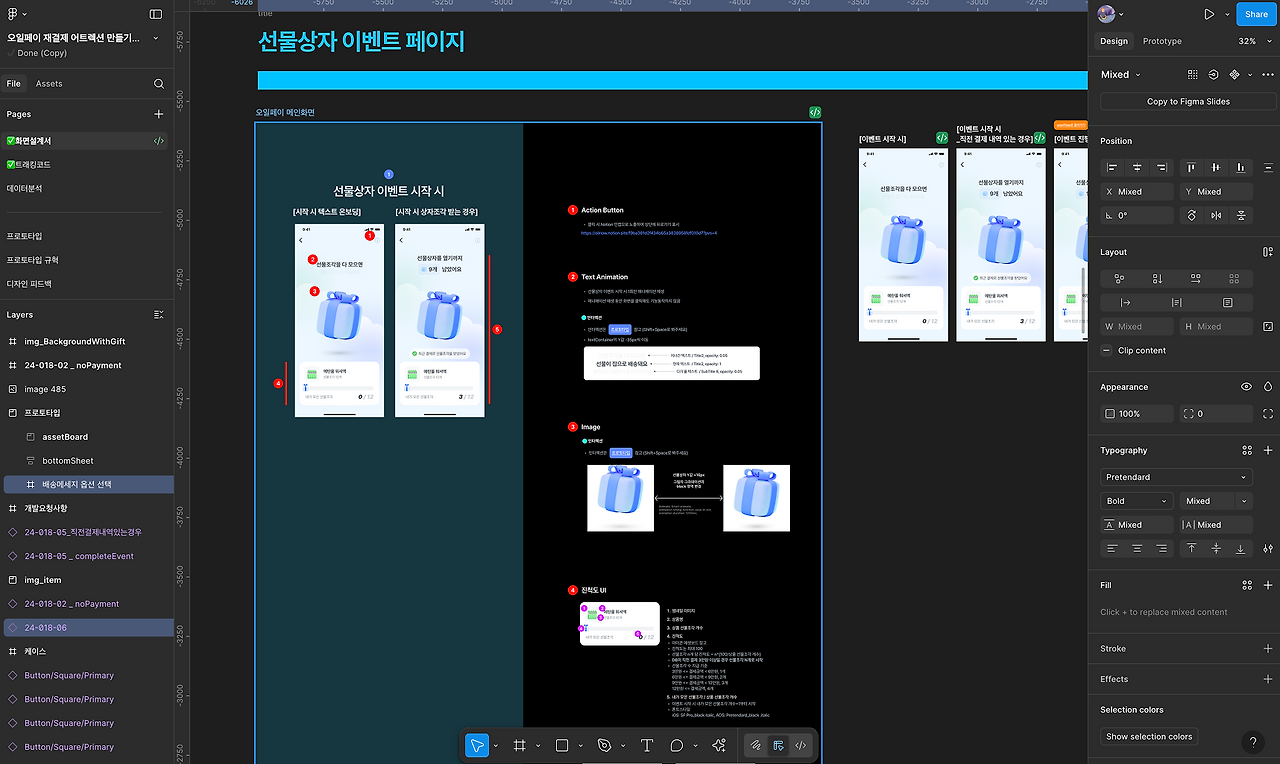The height and width of the screenshot is (764, 1280).
Task: Align selection horizontal centers
Action: tap(1137, 167)
